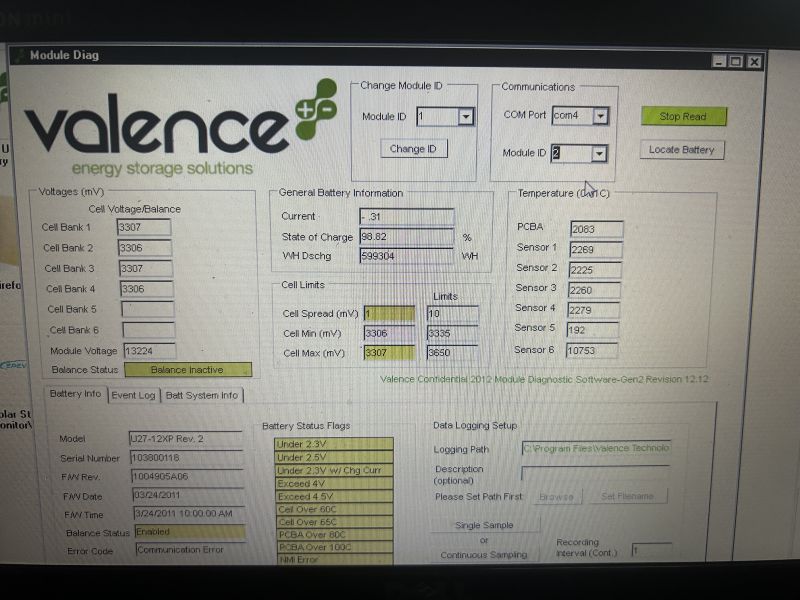The height and width of the screenshot is (600, 800).
Task: Click the Cell Bank 2 voltage field
Action: click(145, 248)
